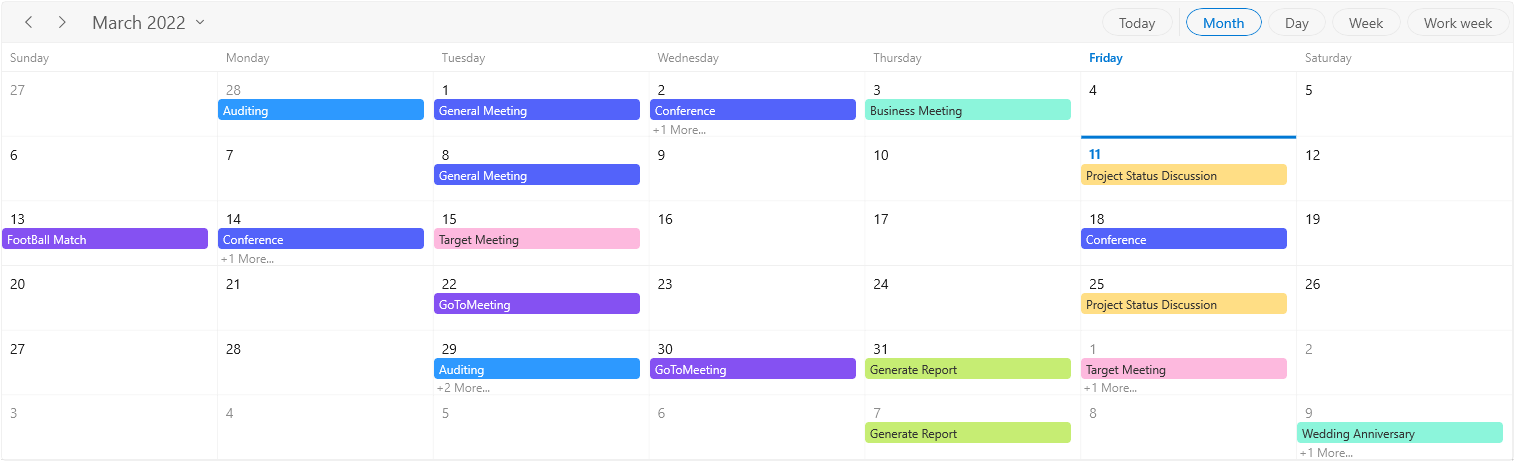Select the Auditing event on February 28

[321, 111]
